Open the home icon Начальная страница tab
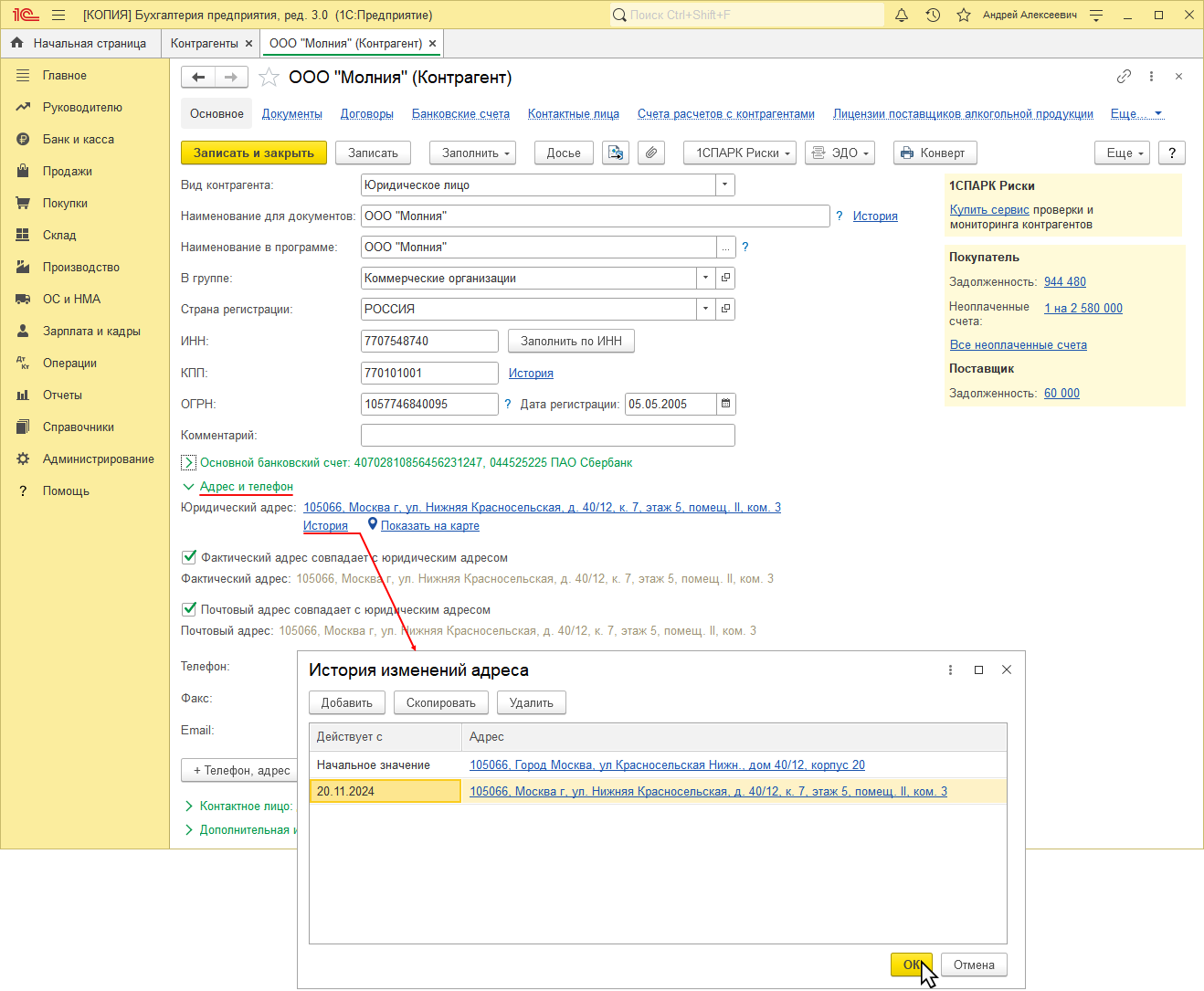Viewport: 1204px width, 991px height. click(x=79, y=43)
